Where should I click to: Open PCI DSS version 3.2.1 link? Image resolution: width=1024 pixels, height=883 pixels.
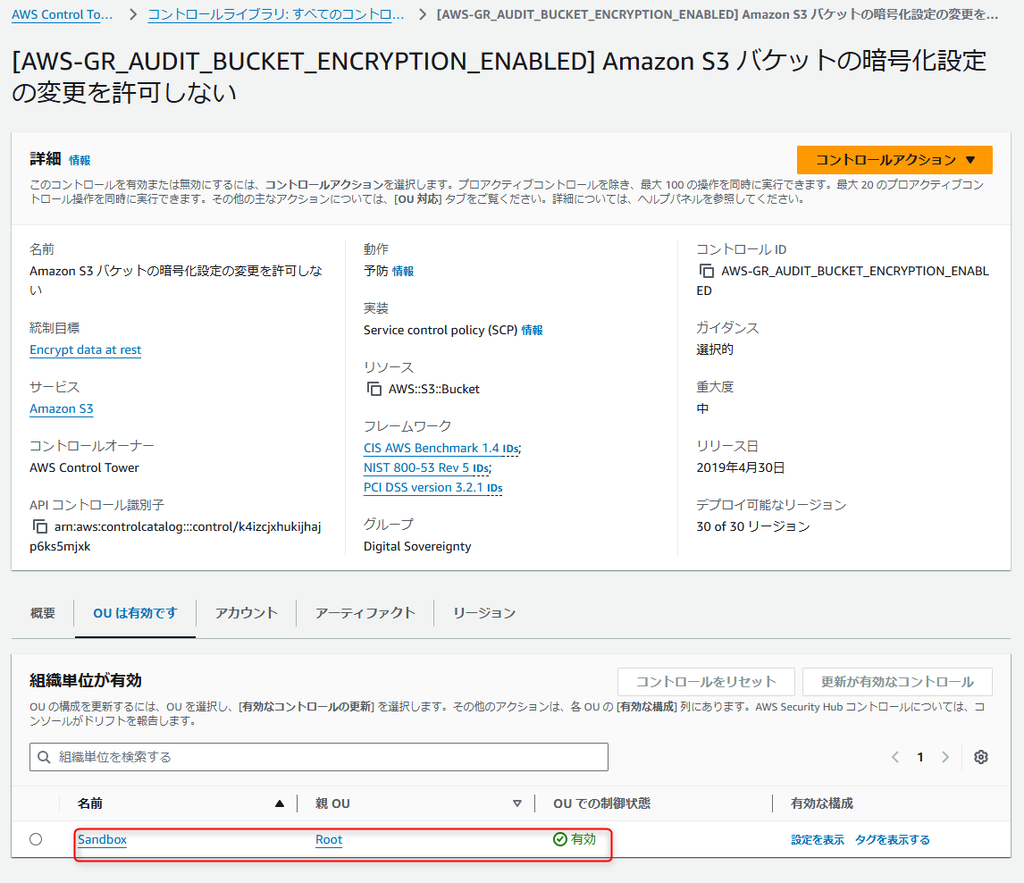[x=423, y=487]
